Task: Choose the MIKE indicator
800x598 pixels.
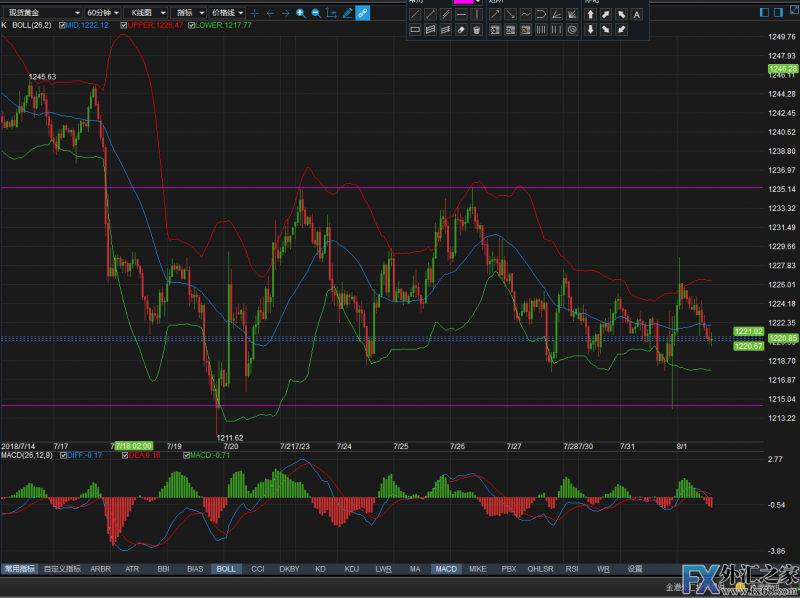Action: 478,568
